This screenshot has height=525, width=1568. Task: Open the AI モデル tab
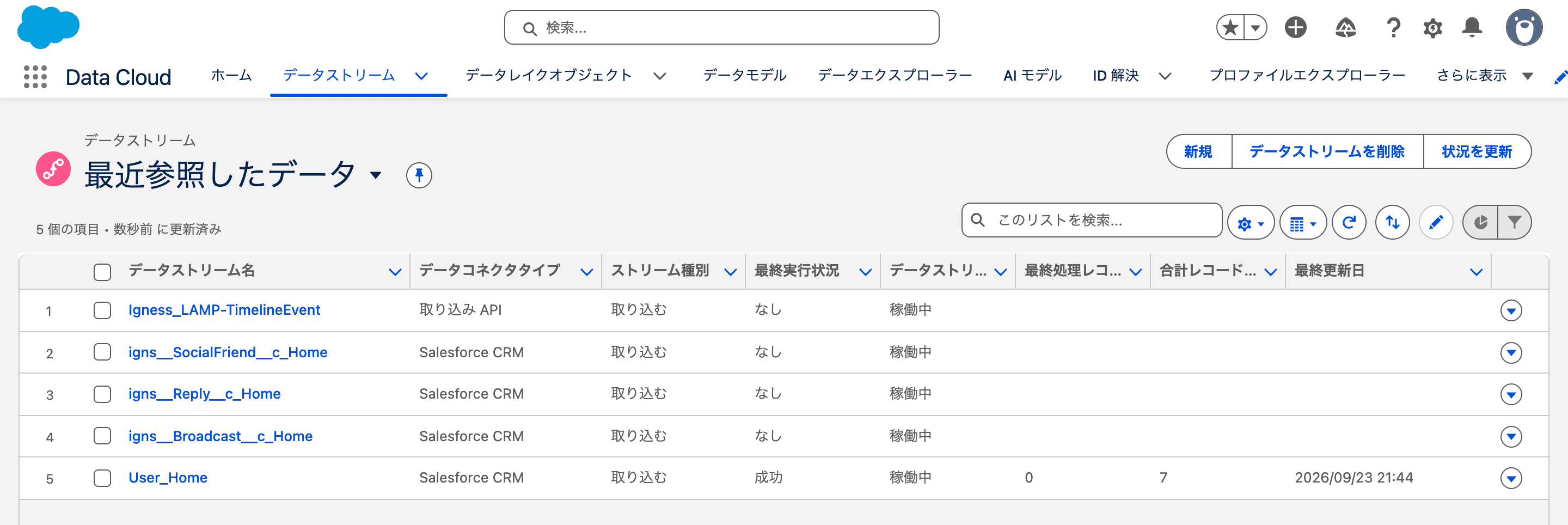pos(1032,76)
